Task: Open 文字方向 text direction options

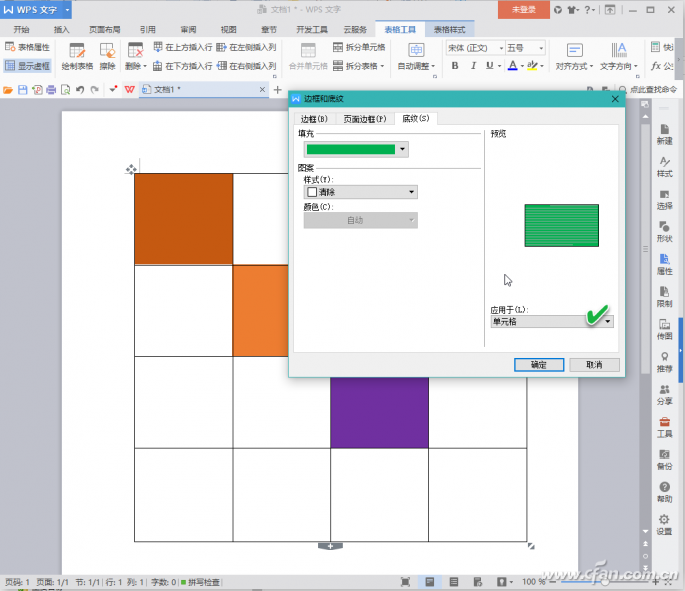Action: (619, 56)
